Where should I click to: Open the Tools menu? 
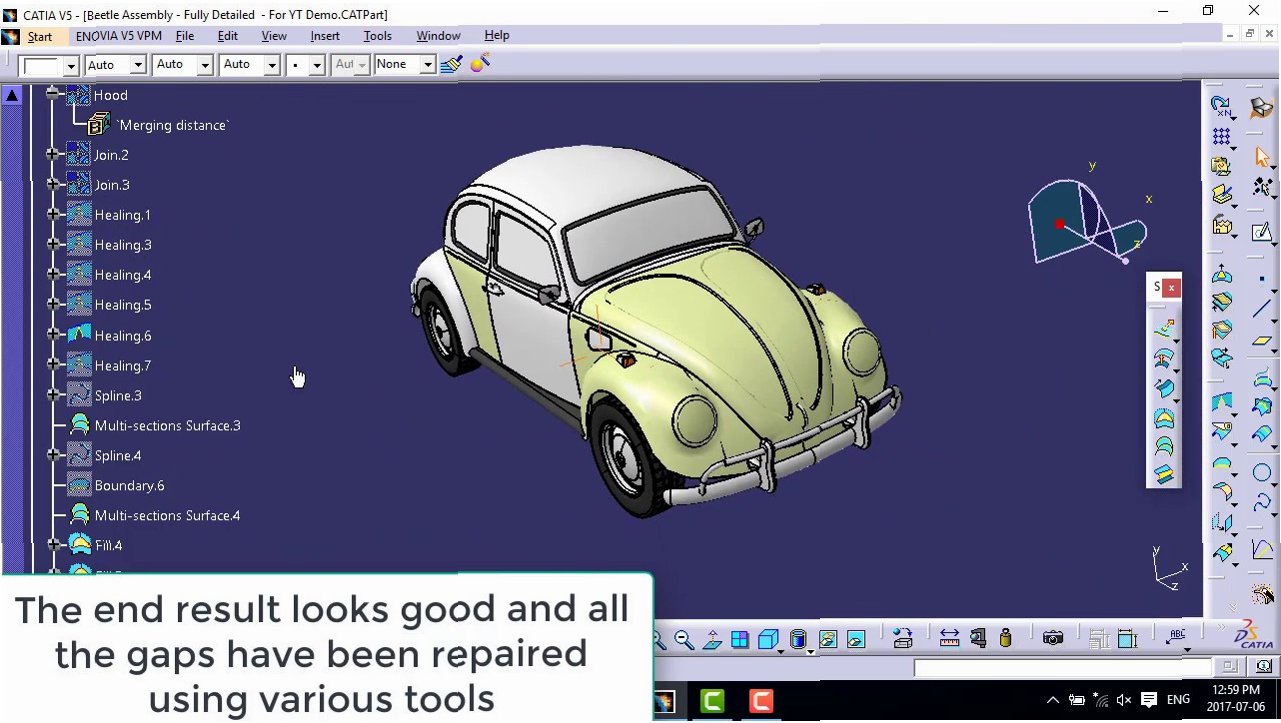tap(377, 35)
